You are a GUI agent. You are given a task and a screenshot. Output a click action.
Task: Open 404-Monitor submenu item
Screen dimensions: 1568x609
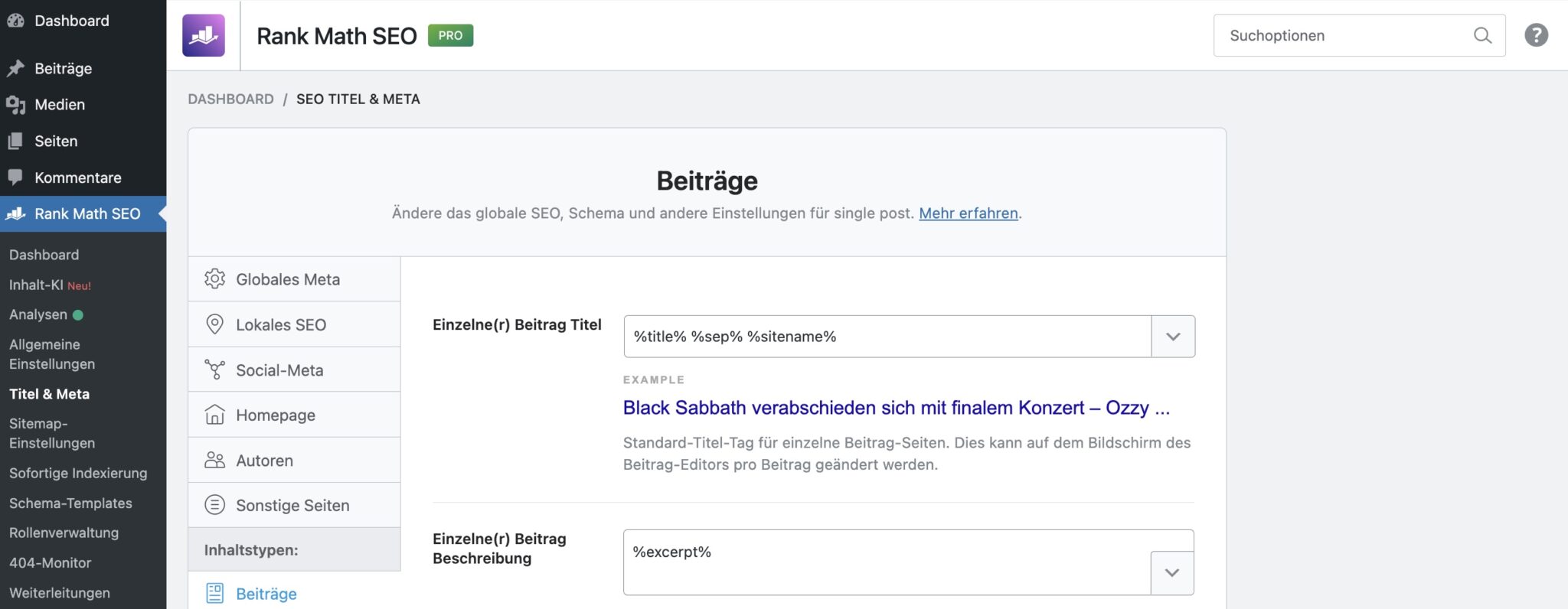[50, 562]
